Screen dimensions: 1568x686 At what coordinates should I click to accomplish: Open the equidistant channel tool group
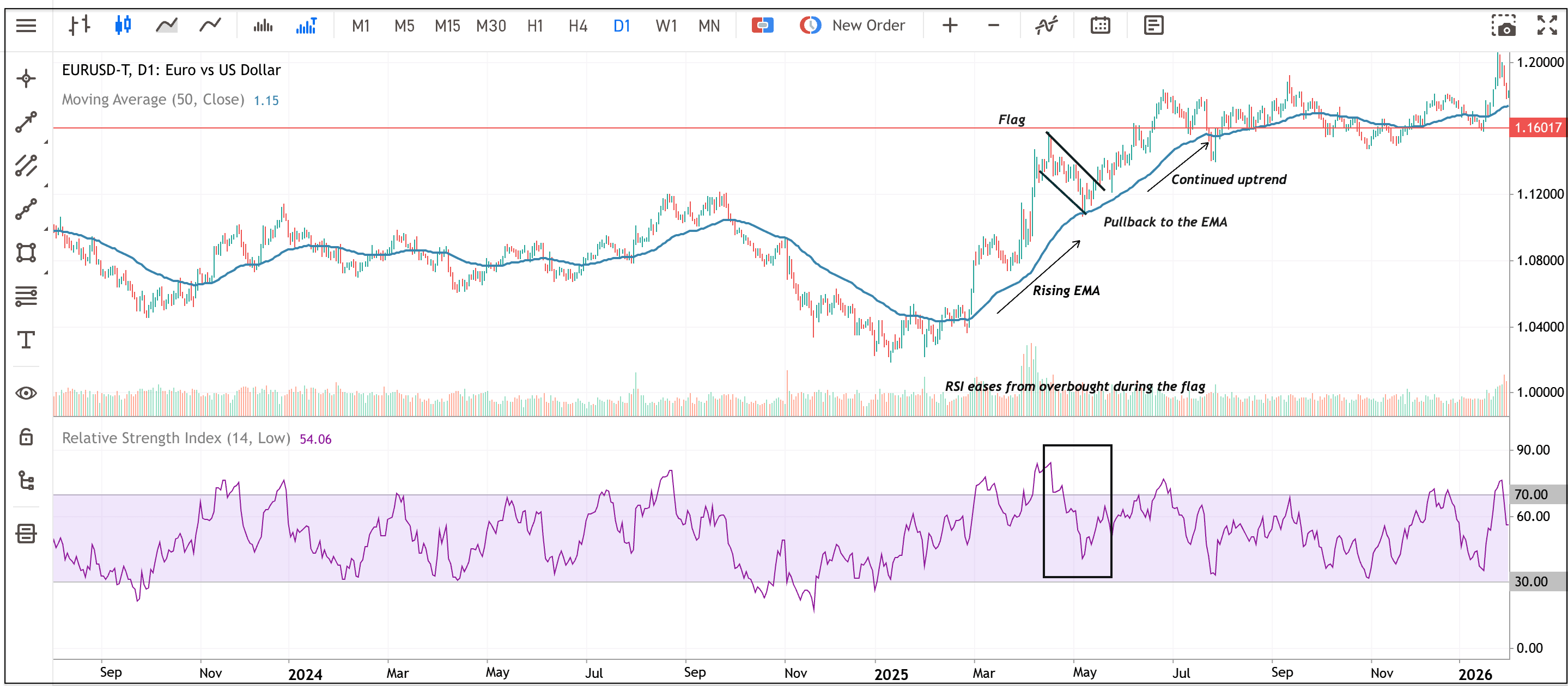[26, 166]
